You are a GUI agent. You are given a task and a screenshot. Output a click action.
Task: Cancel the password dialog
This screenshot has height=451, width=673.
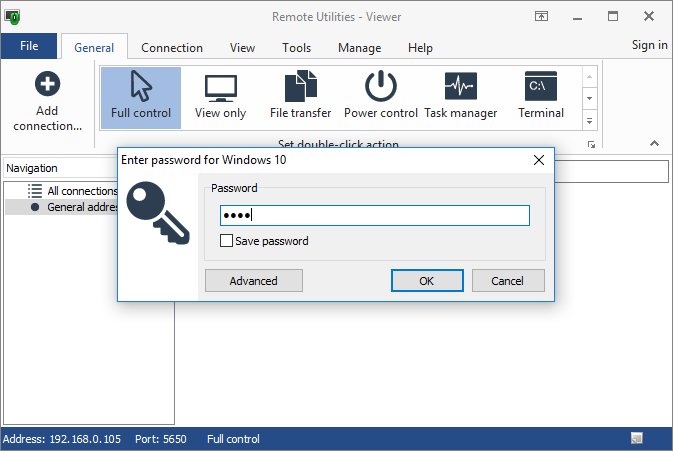coord(508,281)
